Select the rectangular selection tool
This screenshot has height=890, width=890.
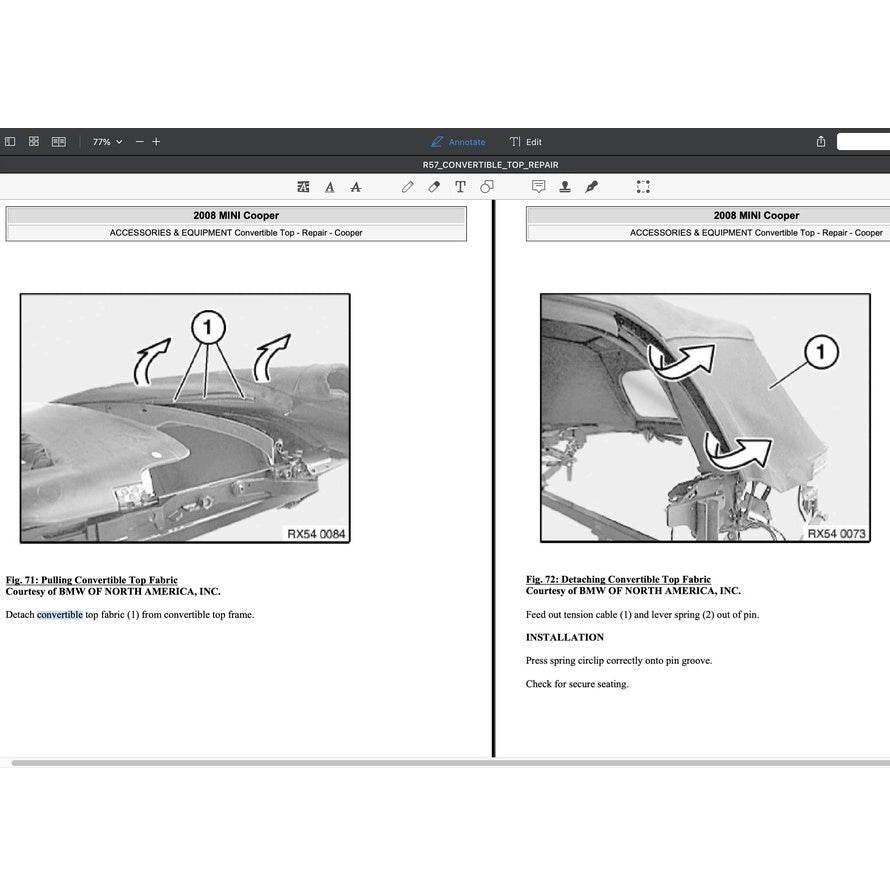click(643, 186)
